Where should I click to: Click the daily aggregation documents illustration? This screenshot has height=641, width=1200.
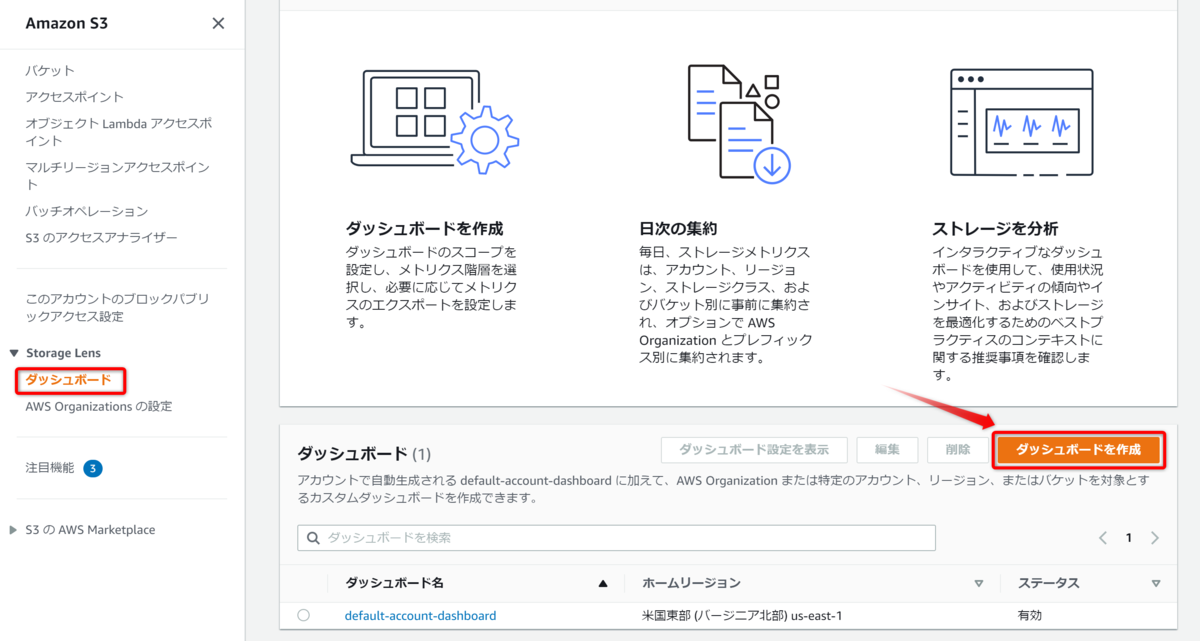click(x=738, y=122)
